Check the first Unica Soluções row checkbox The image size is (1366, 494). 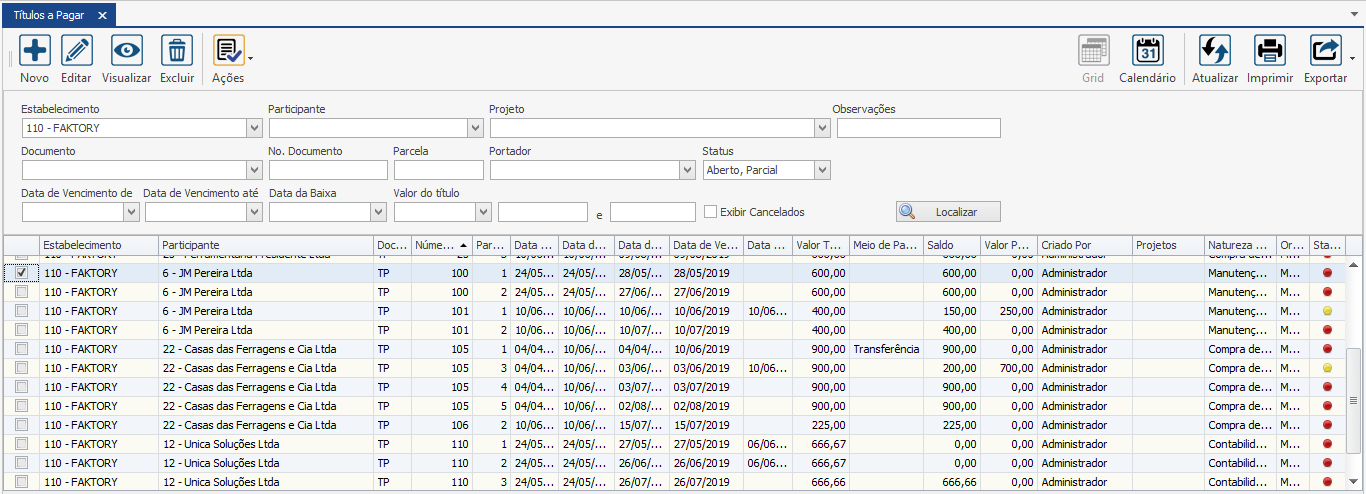click(x=21, y=444)
